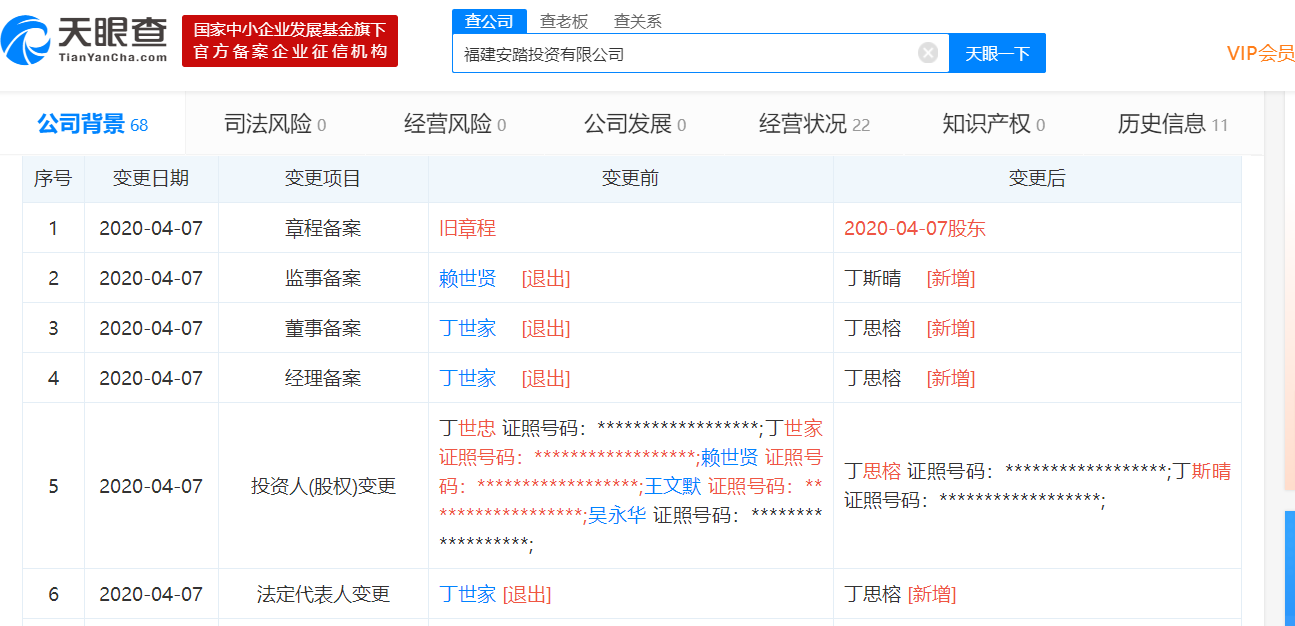
Task: Click 序号 column header
Action: pos(53,178)
